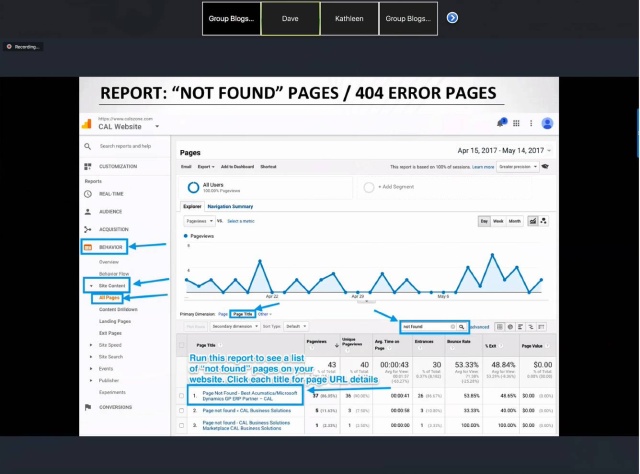Click the Shortcut button
This screenshot has height=474, width=640.
coord(268,167)
